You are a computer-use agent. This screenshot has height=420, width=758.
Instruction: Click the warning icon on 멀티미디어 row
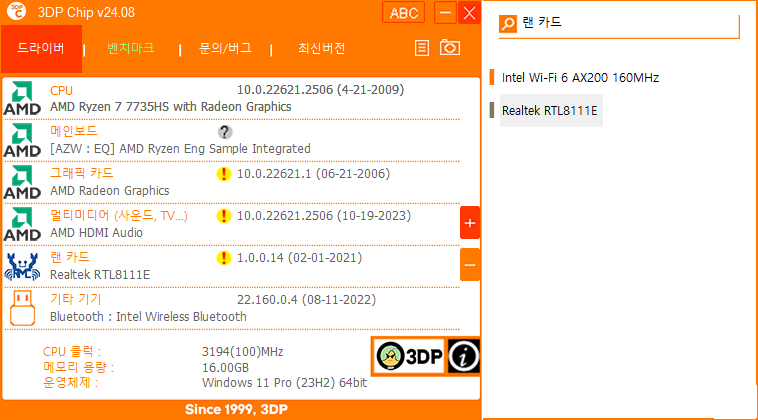click(x=223, y=216)
